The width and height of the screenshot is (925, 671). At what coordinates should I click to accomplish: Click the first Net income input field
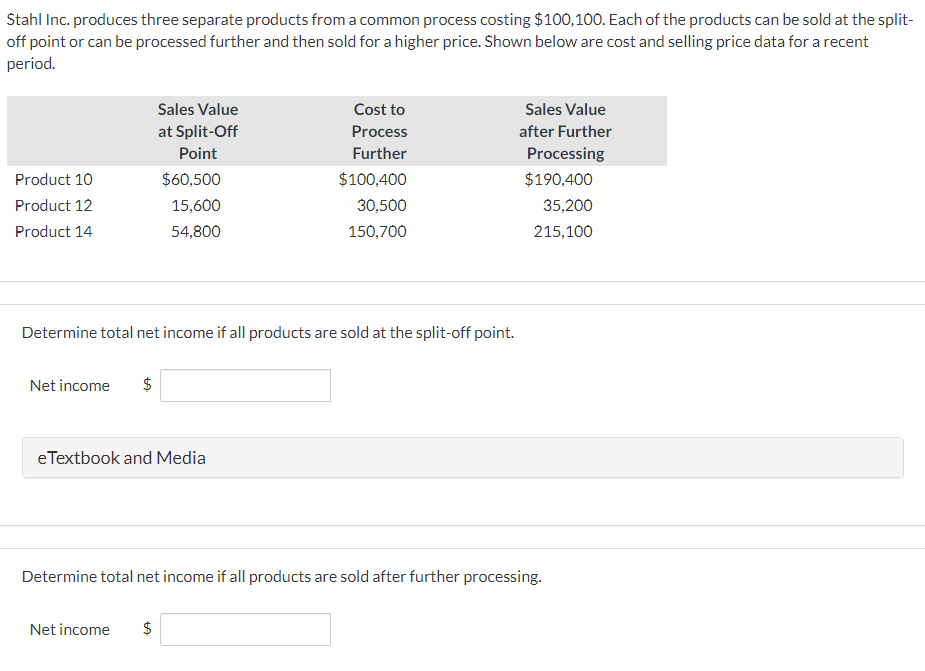coord(245,385)
